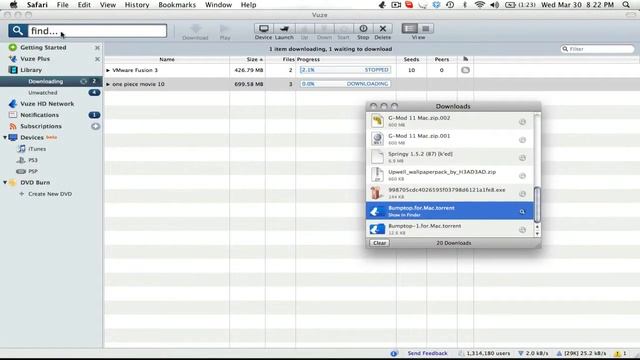Click the chat icon in VMware Fusion row

point(465,70)
